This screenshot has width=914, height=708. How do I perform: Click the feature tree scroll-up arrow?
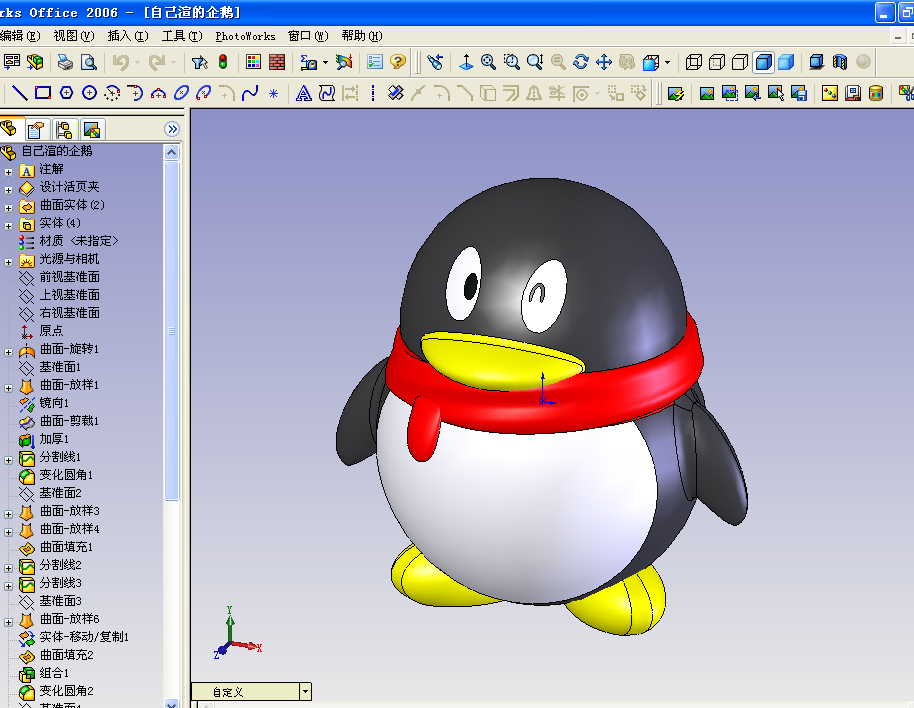171,153
